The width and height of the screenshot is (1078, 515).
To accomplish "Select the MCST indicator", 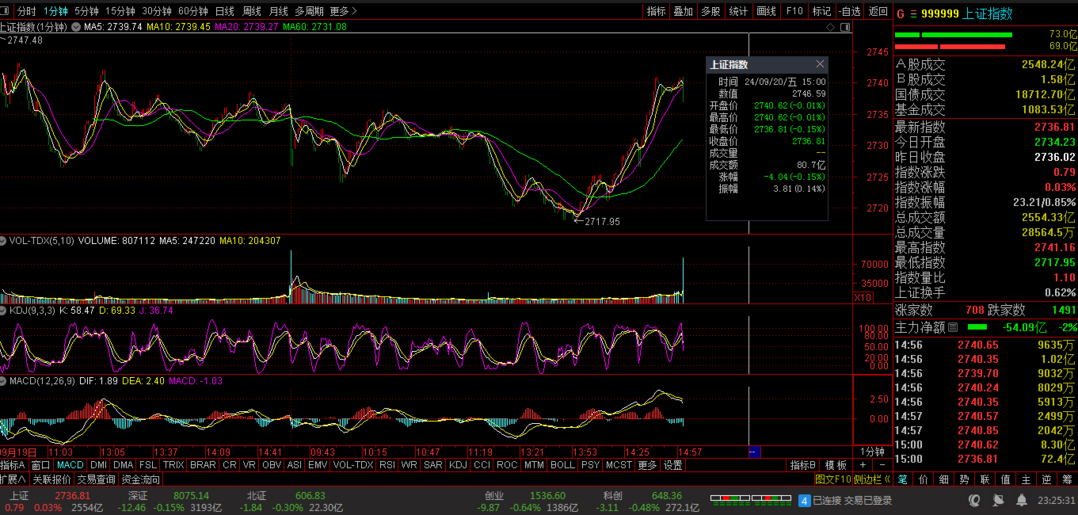I will tap(619, 465).
